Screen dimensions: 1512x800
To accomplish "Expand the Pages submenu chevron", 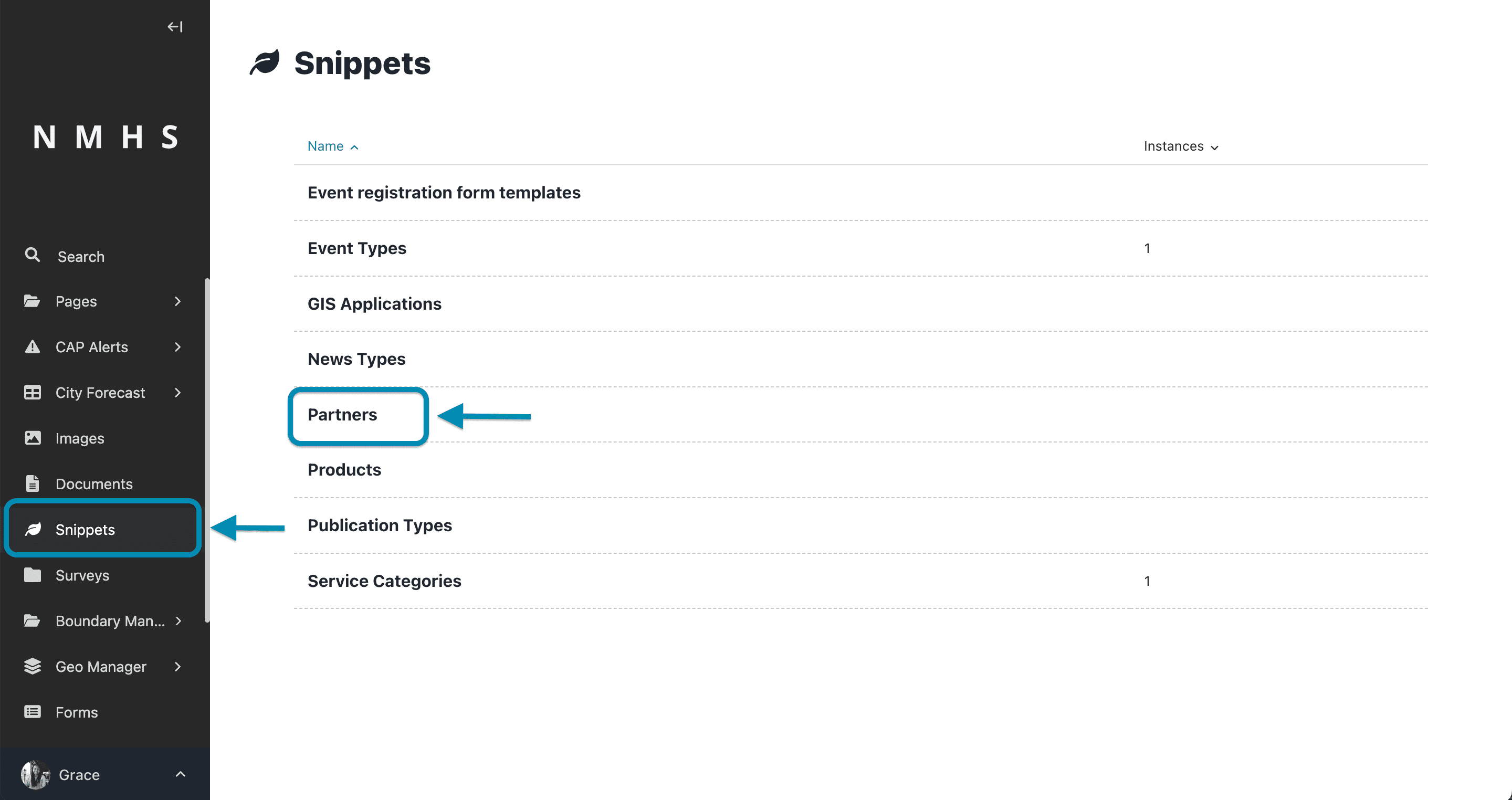I will click(x=178, y=301).
